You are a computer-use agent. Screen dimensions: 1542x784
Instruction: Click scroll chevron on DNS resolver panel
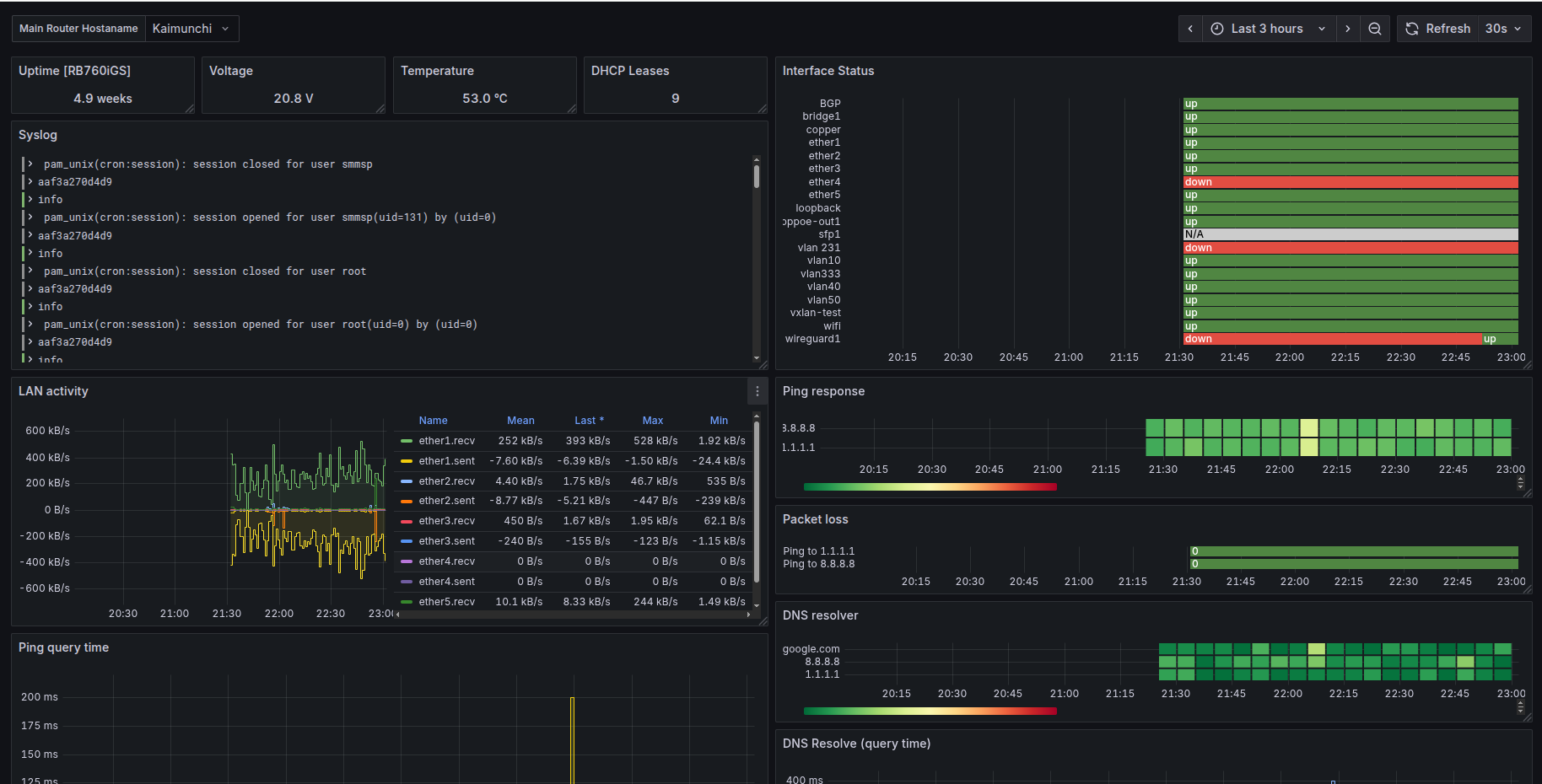click(1520, 707)
